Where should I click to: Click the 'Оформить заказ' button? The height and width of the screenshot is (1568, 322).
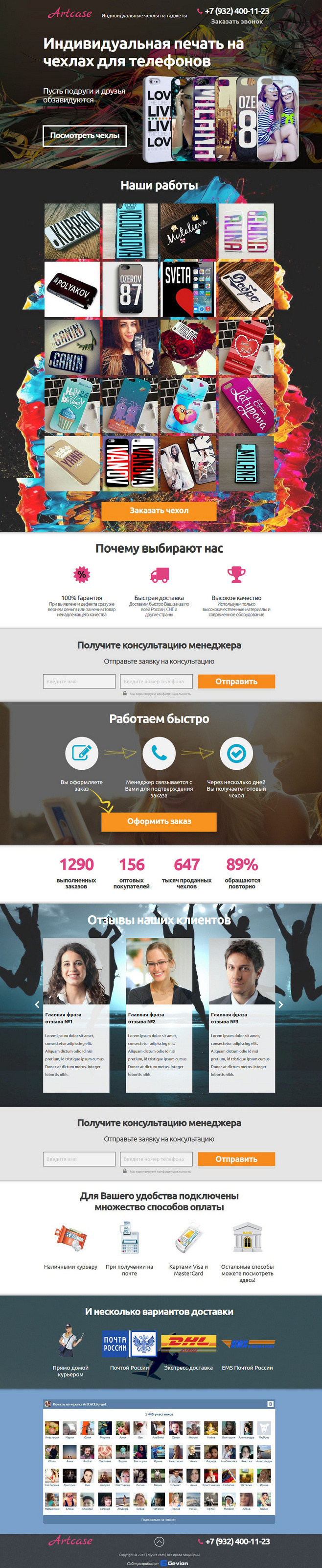click(x=159, y=821)
